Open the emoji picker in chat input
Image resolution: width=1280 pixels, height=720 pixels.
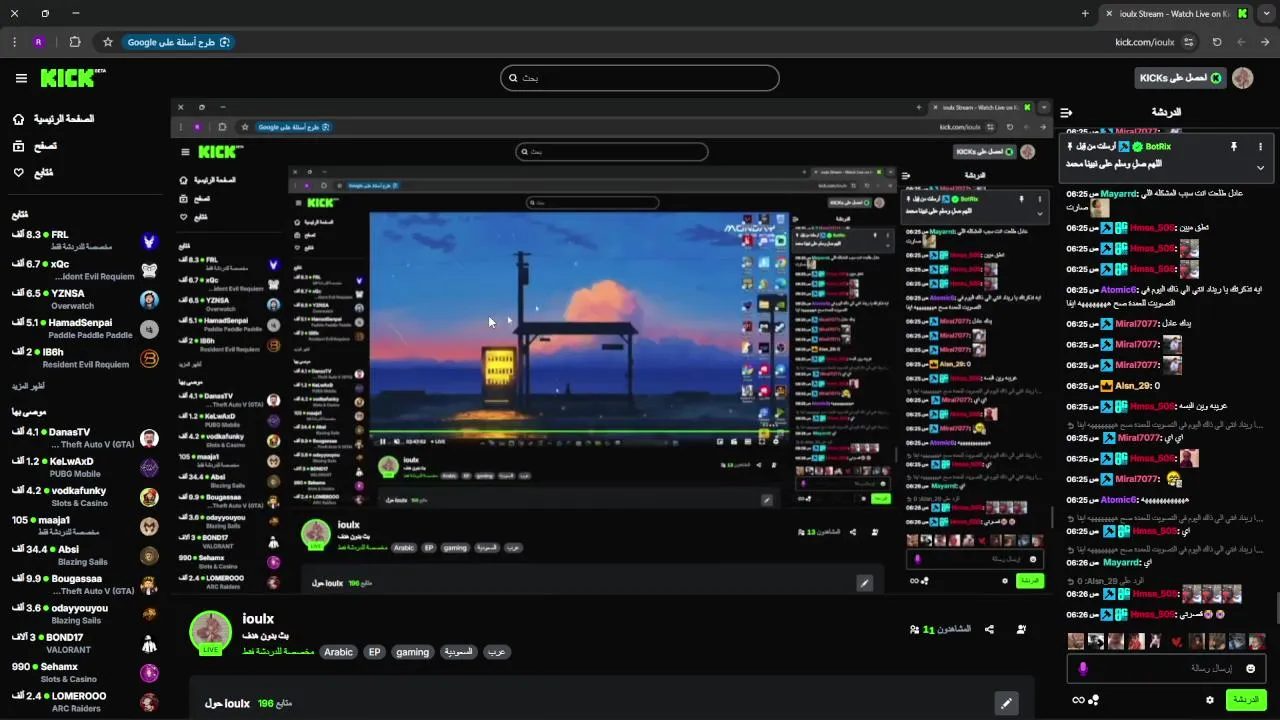1250,668
